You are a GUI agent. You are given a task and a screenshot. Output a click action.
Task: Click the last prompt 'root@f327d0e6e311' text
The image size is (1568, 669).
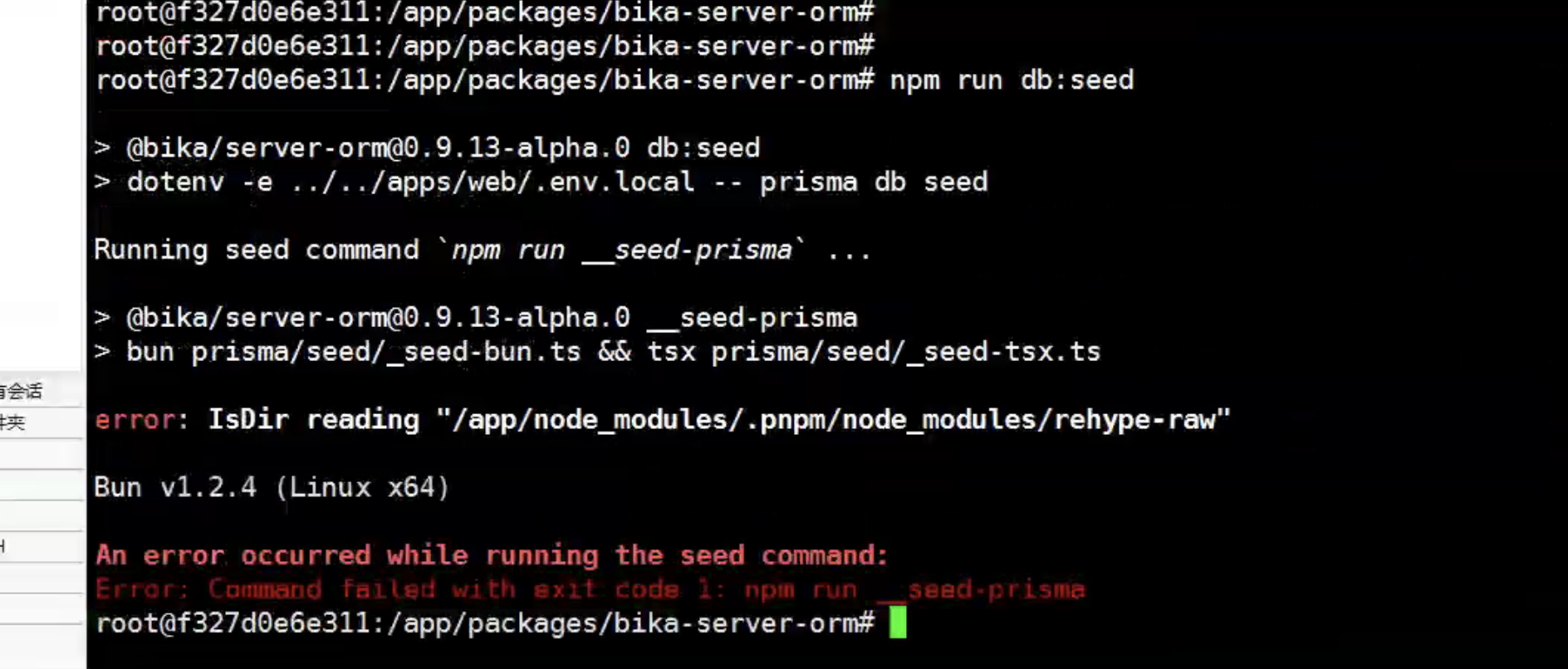232,623
